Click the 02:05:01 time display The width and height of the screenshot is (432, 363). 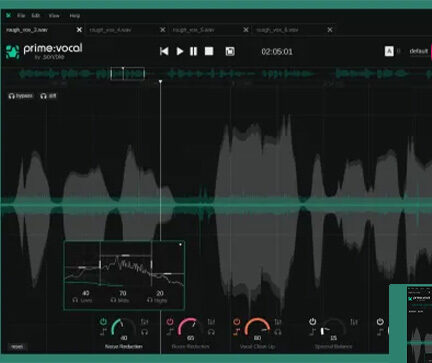277,52
